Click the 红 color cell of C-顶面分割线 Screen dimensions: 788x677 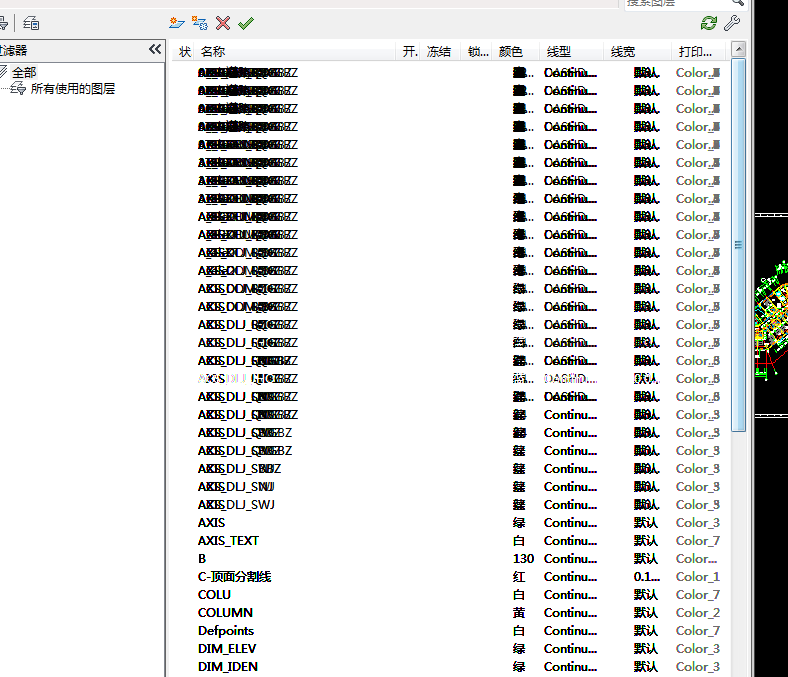tap(519, 577)
